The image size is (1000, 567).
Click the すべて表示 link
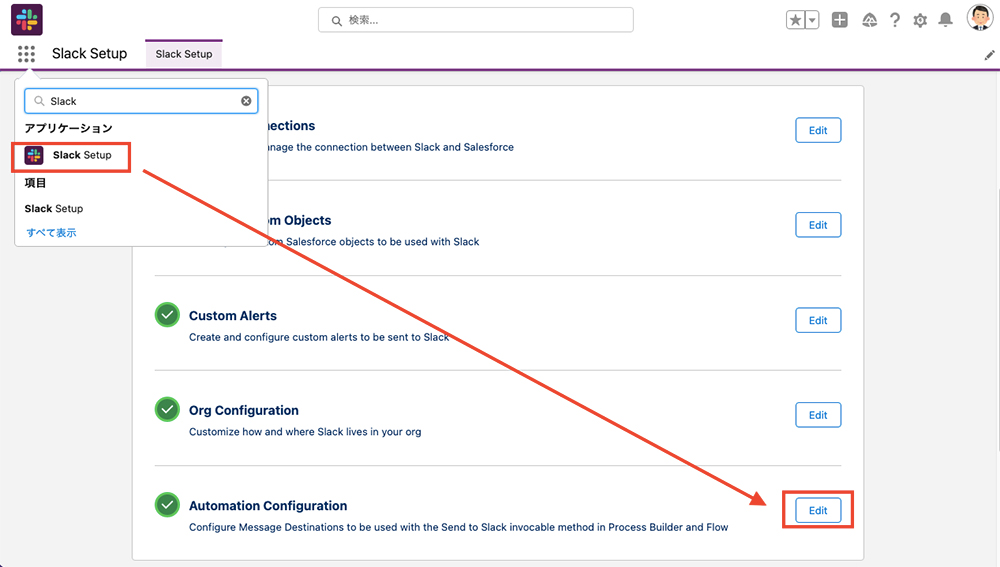coord(51,232)
